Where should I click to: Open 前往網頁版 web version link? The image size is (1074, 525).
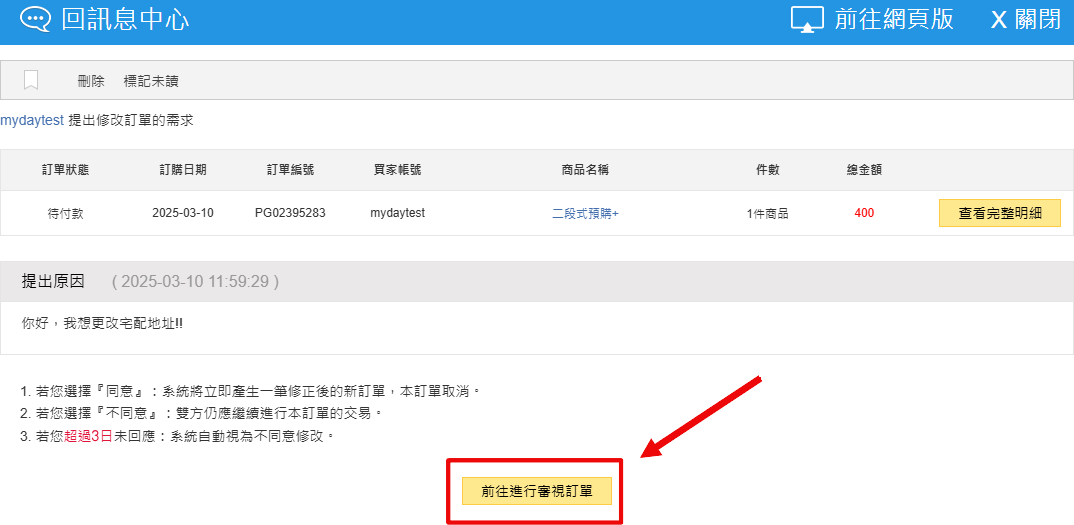coord(894,19)
